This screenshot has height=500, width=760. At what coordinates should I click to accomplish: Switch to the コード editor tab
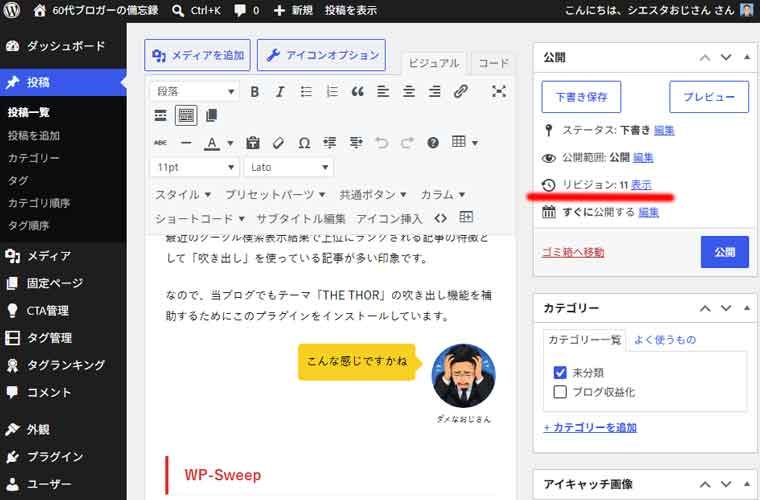point(493,63)
